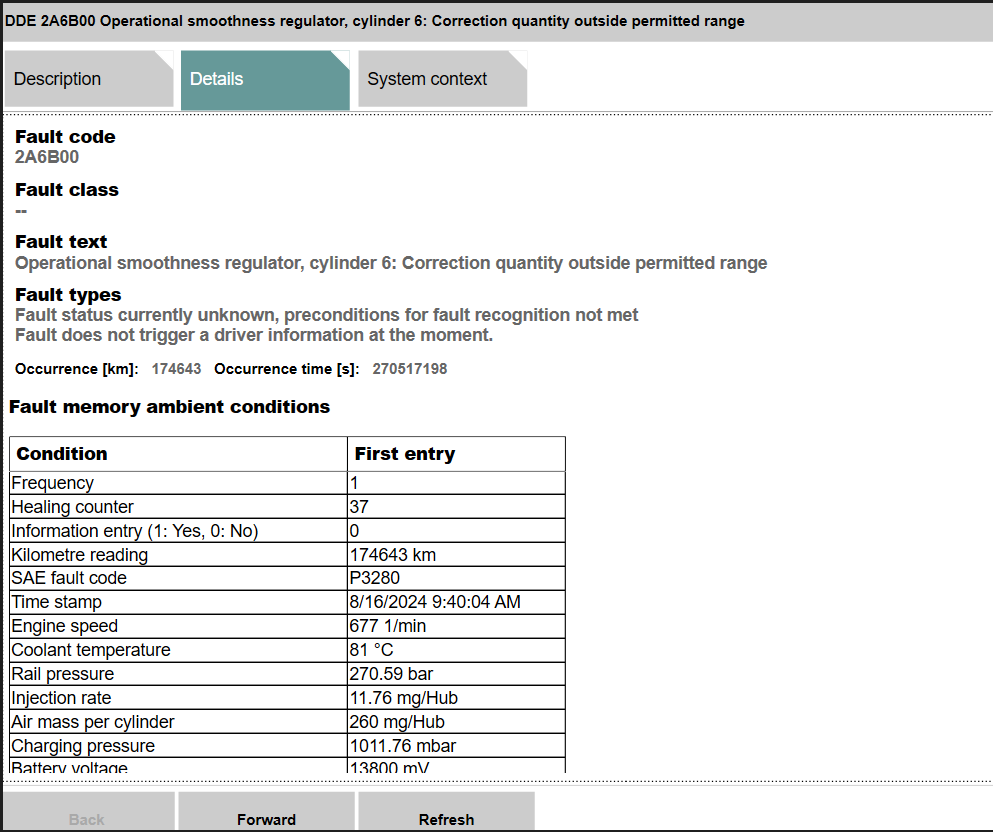Viewport: 993px width, 832px height.
Task: Click the Rail pressure row label
Action: pyautogui.click(x=63, y=674)
